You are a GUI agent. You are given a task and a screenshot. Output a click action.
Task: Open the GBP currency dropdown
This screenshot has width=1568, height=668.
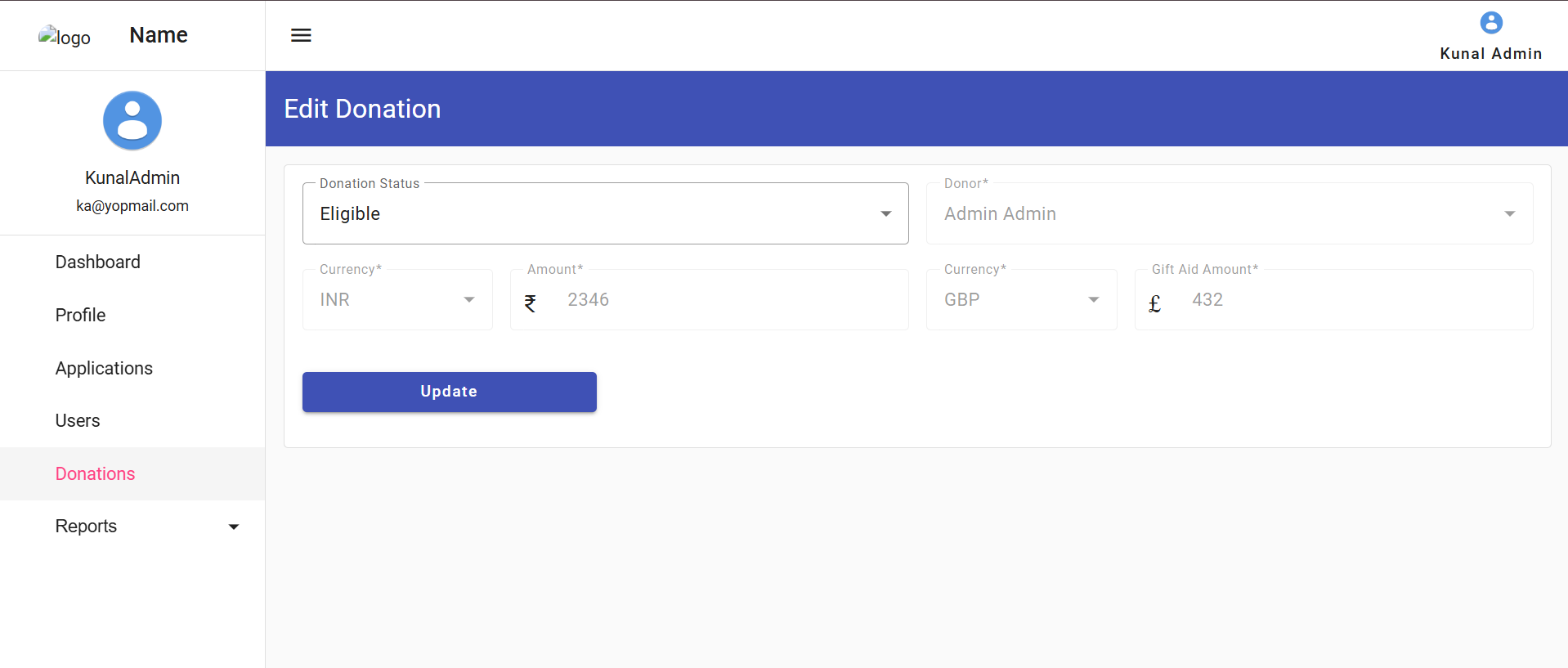coord(1021,300)
